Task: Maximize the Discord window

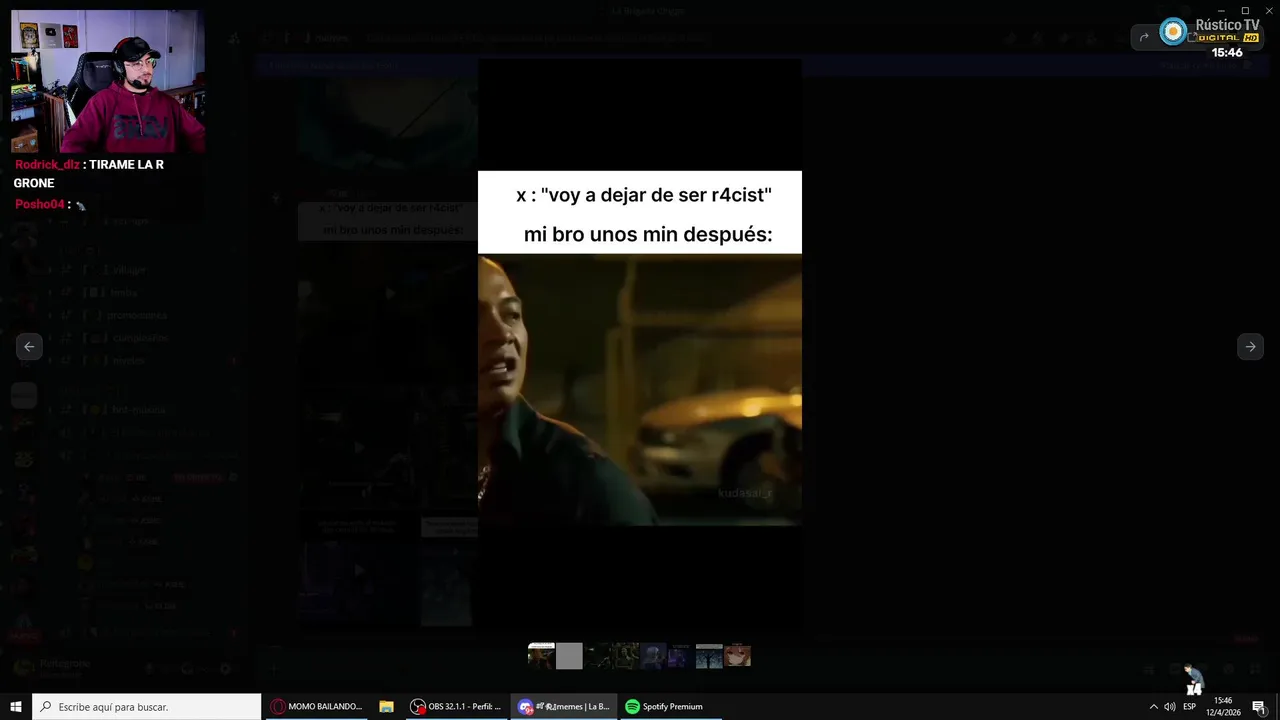Action: (1245, 10)
